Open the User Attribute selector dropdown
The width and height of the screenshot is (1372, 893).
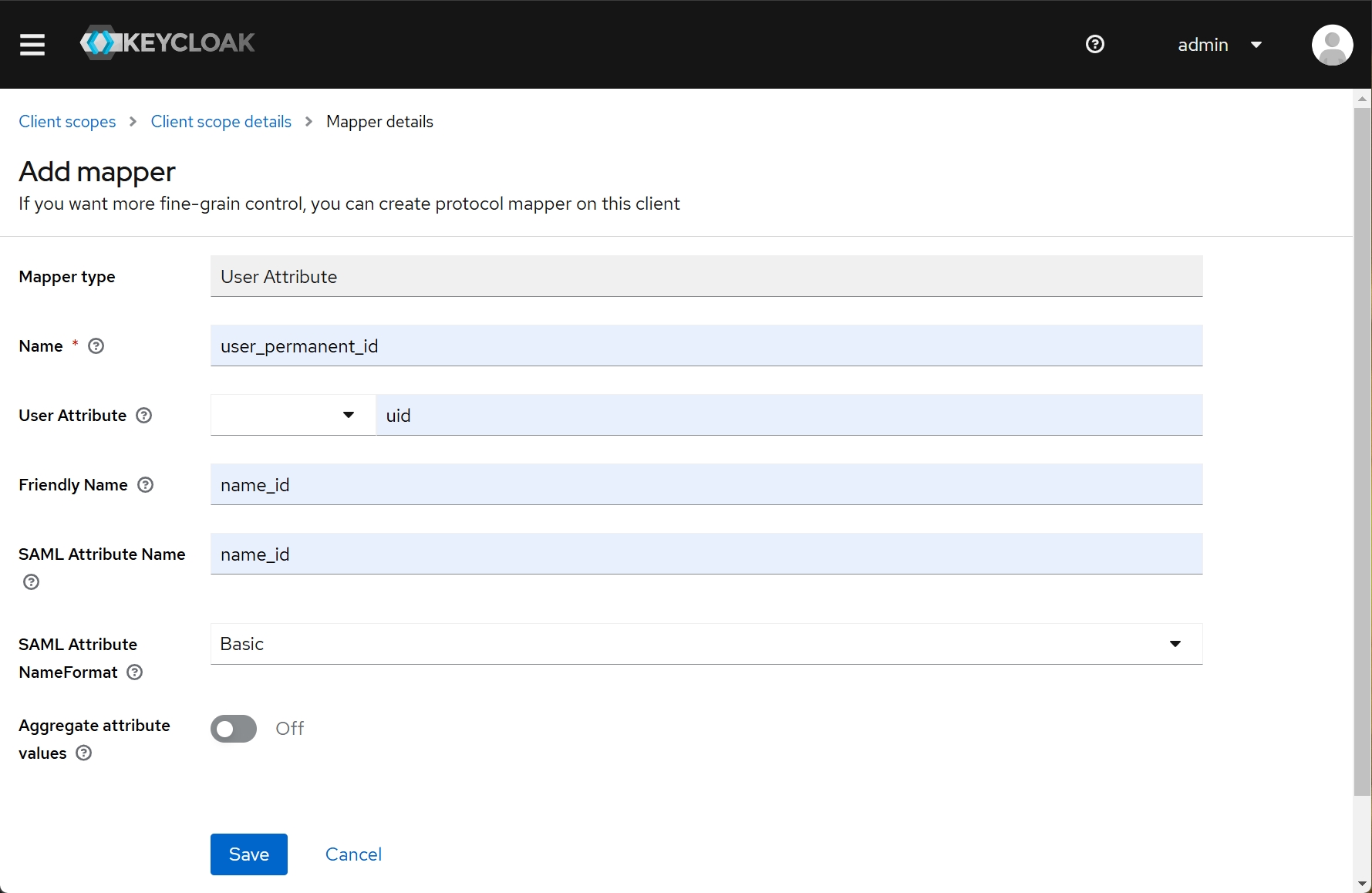[293, 416]
